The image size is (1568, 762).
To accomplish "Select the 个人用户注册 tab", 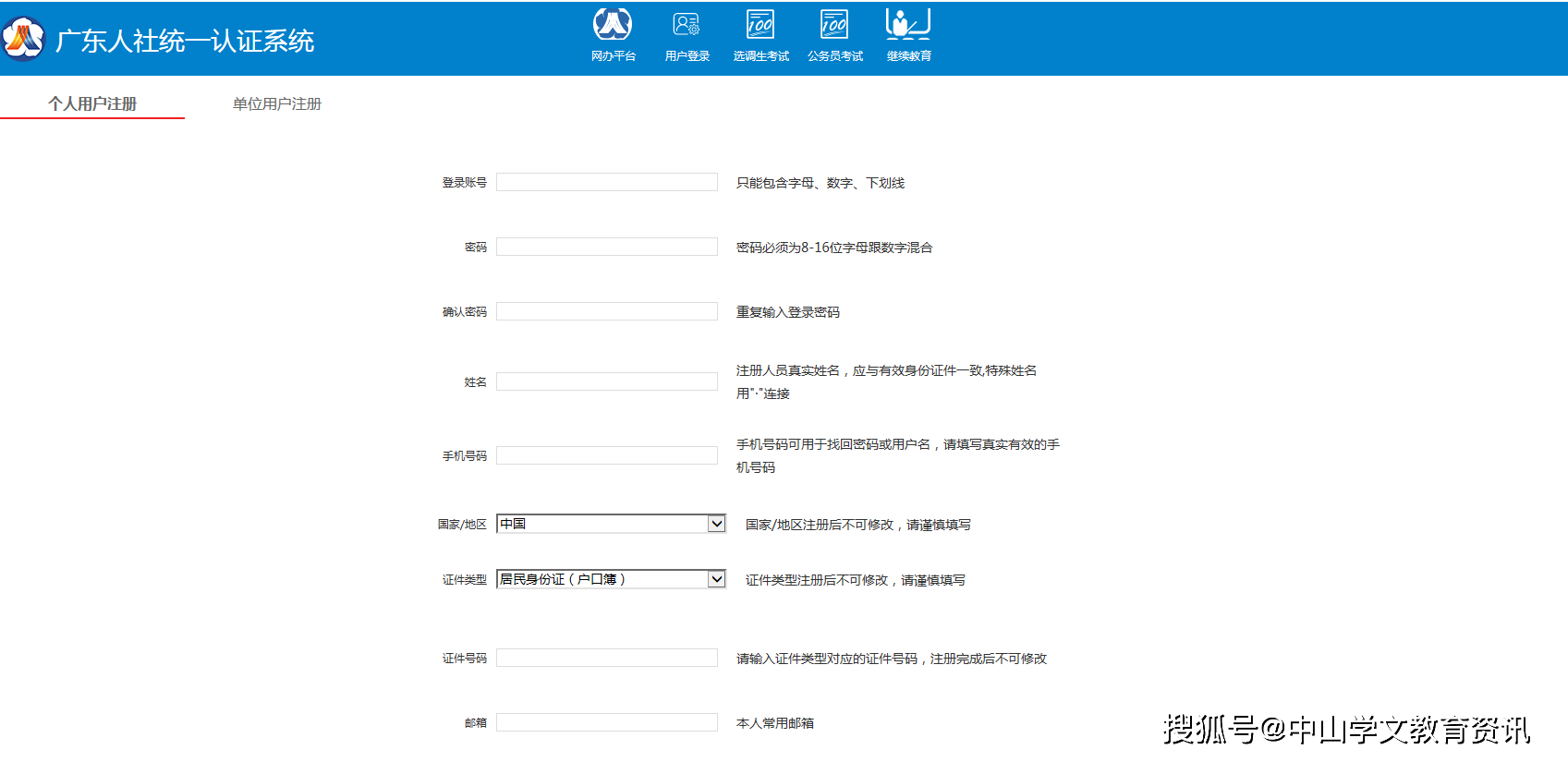I will pyautogui.click(x=92, y=104).
